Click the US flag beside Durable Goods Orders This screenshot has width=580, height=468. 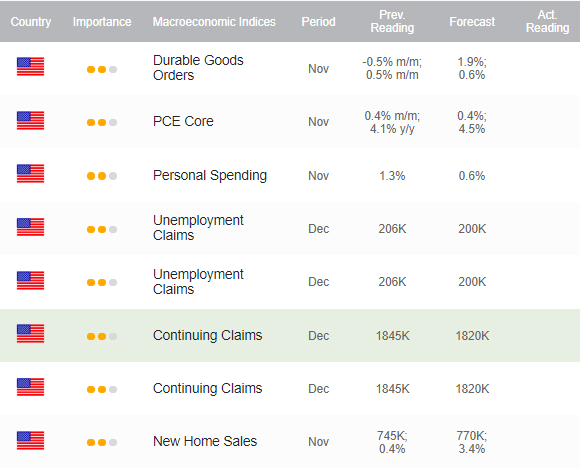(30, 67)
